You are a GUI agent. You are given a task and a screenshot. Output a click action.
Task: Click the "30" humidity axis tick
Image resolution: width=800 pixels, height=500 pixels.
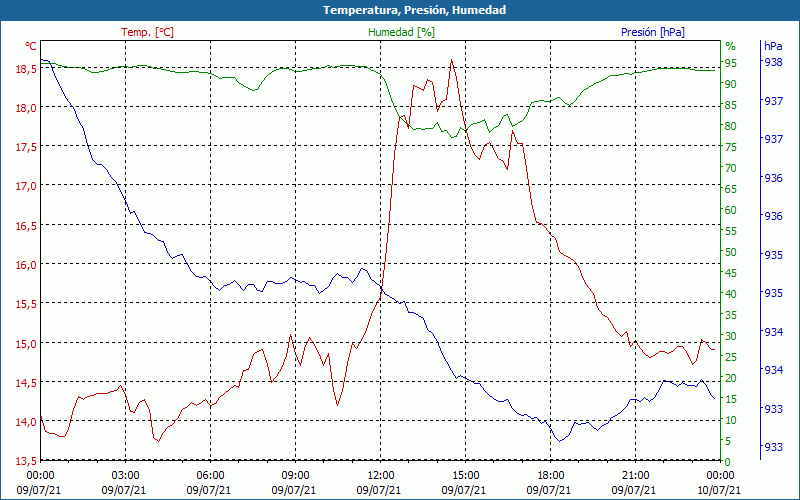[x=731, y=336]
